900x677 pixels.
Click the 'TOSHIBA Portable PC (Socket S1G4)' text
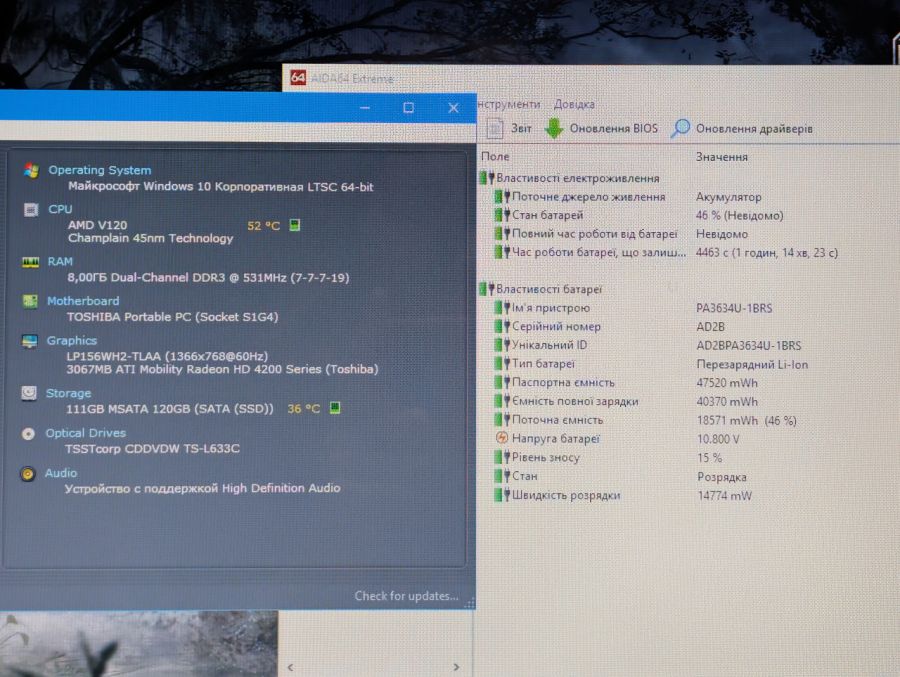tap(172, 316)
